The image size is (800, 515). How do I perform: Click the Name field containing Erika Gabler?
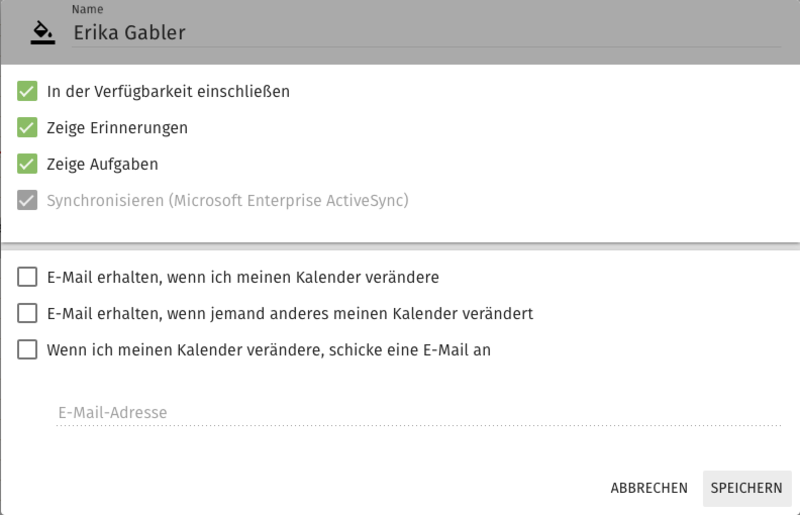click(x=426, y=33)
